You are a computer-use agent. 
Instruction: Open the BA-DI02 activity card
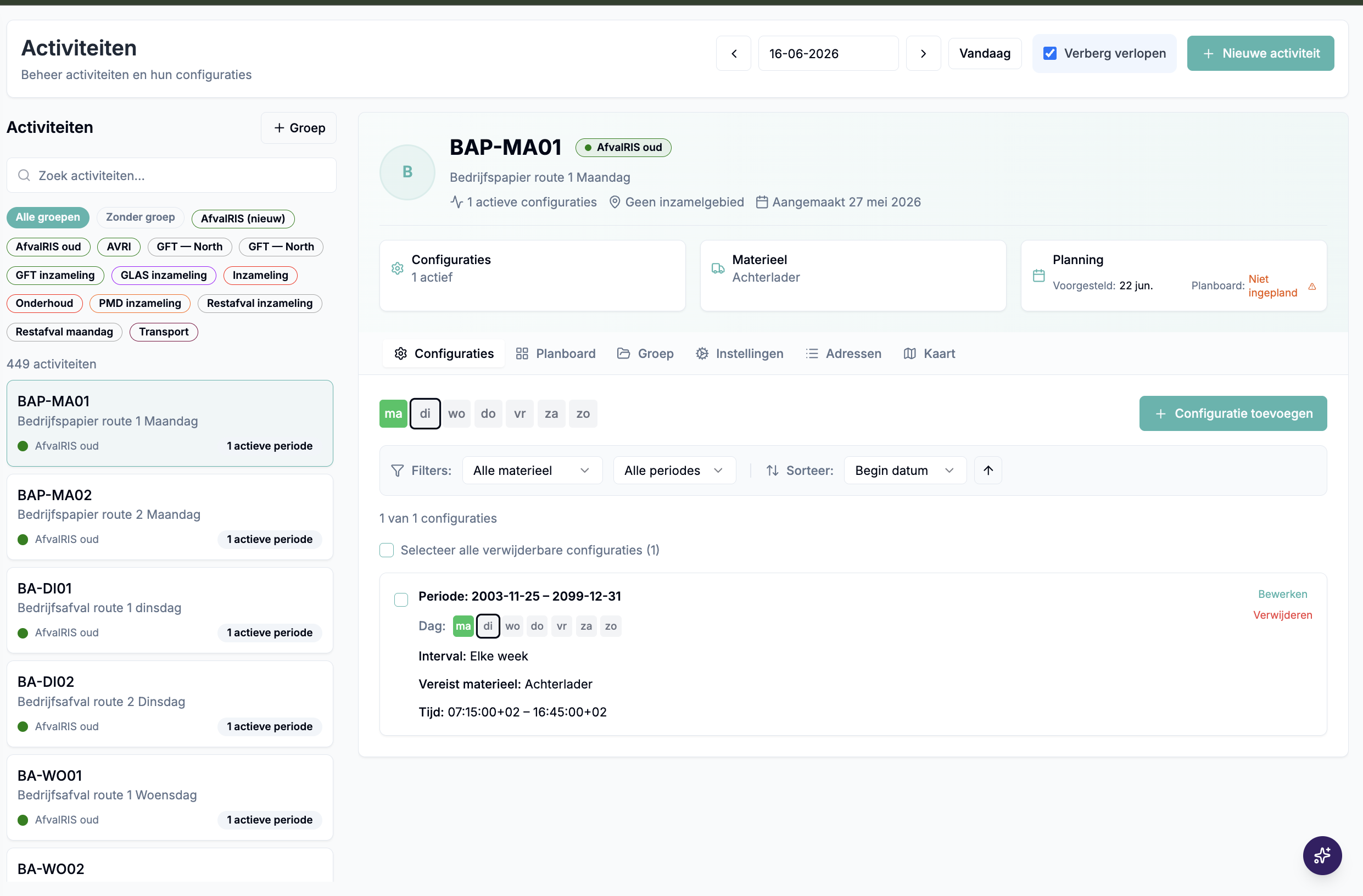pyautogui.click(x=170, y=704)
